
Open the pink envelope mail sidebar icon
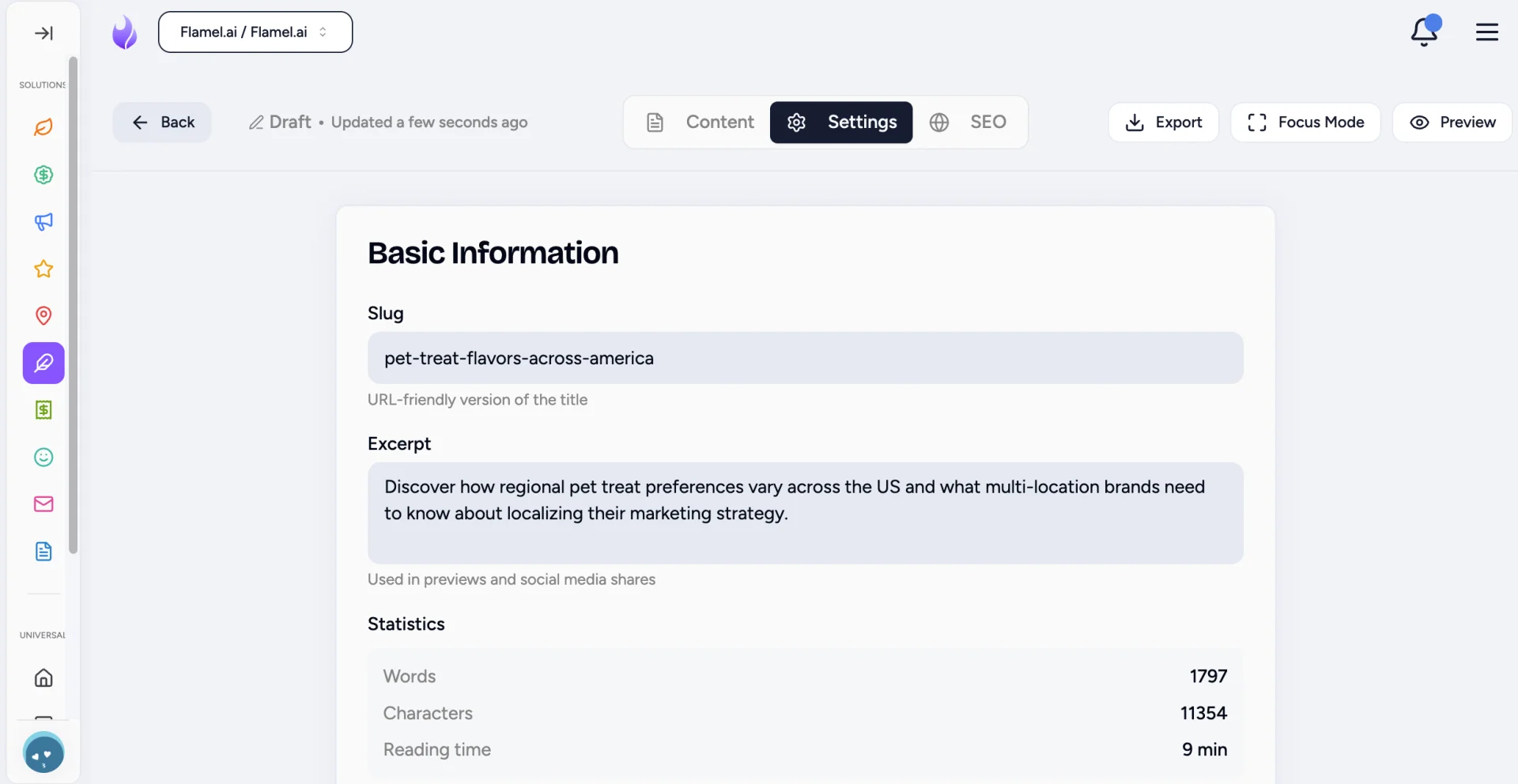(x=43, y=504)
